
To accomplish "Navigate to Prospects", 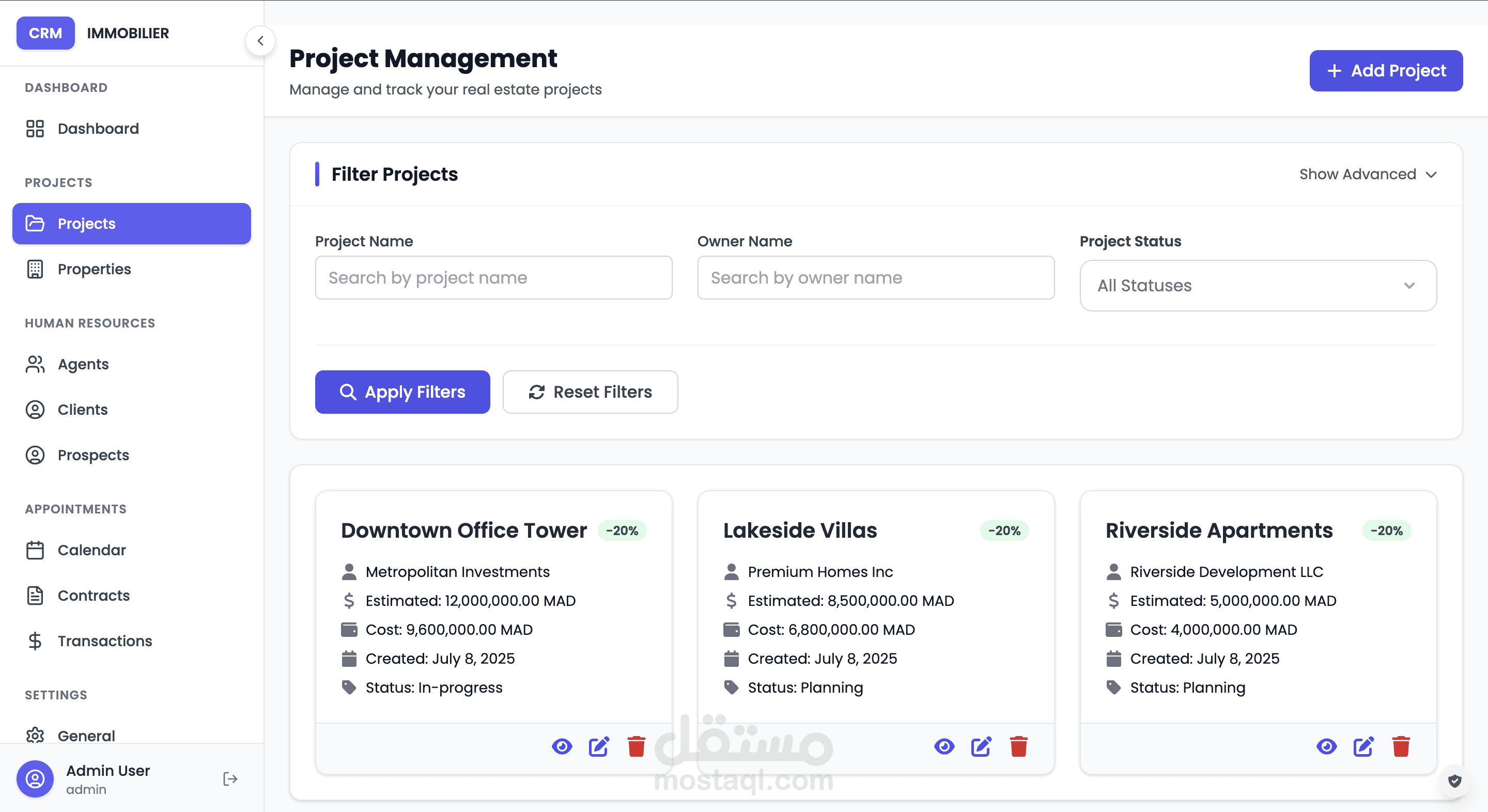I will click(x=132, y=455).
